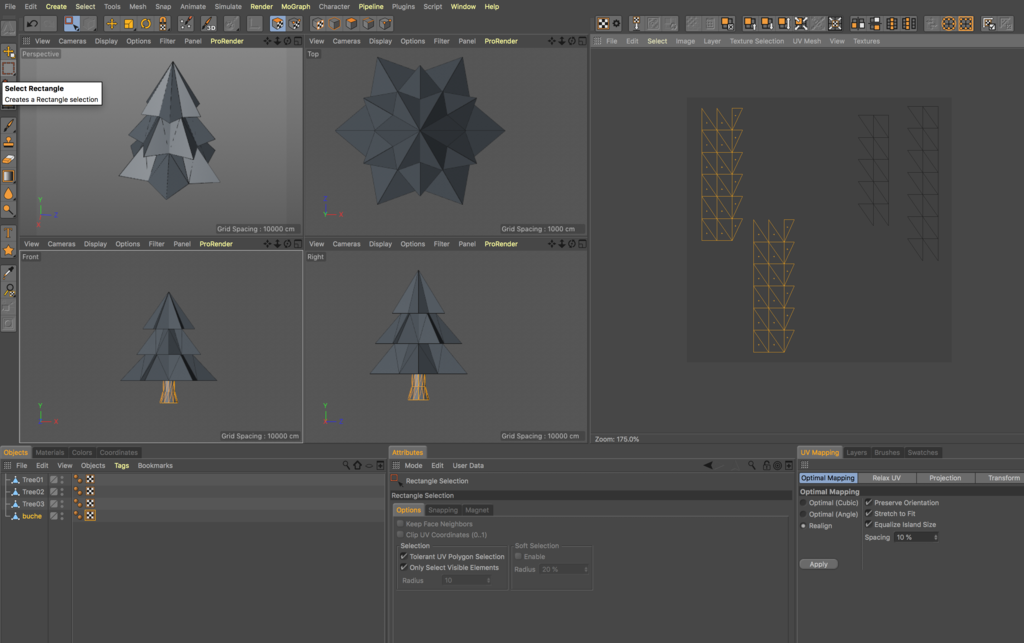Open the Tags menu in Objects manager
This screenshot has height=643, width=1024.
pyautogui.click(x=121, y=465)
